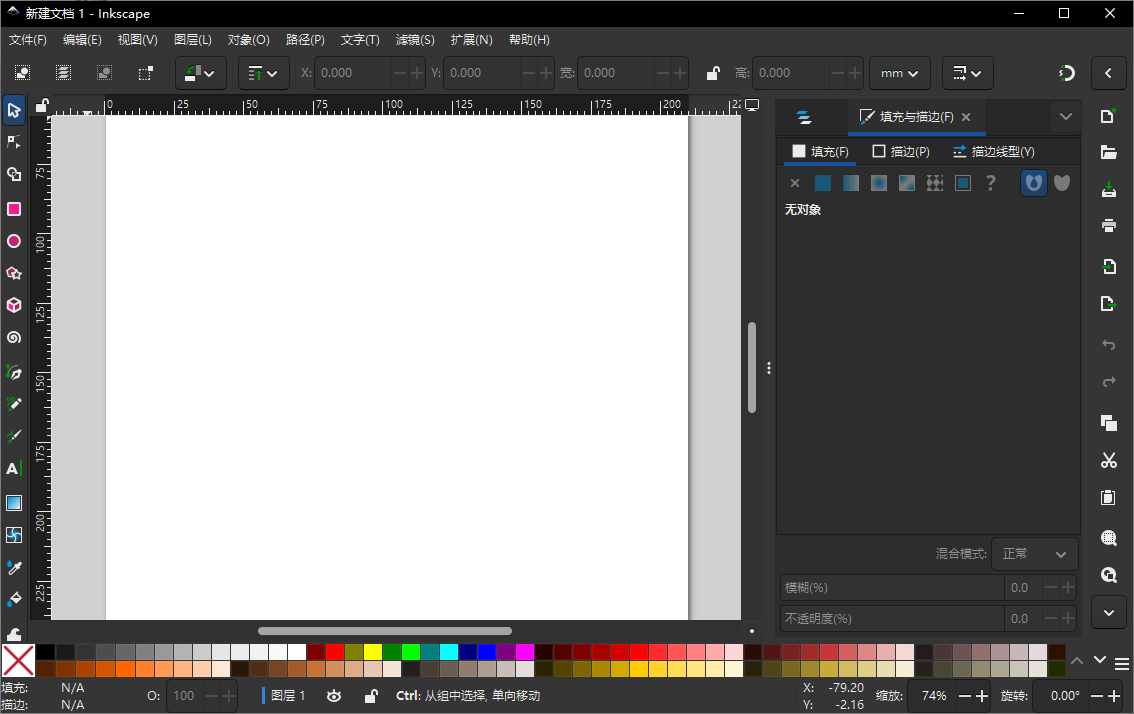The height and width of the screenshot is (714, 1134).
Task: Expand the dock panel chevron menu
Action: click(1065, 116)
